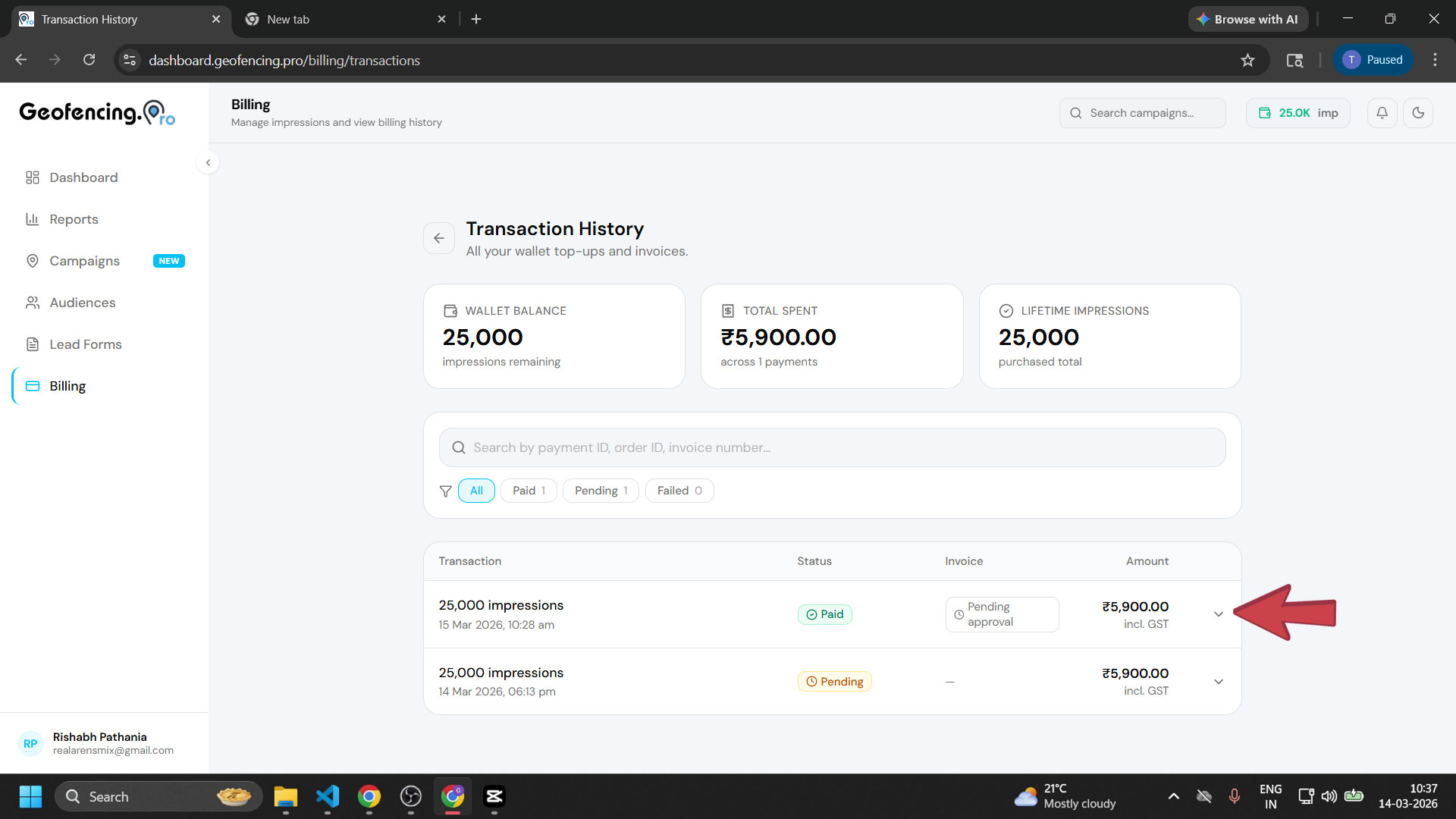Collapse the sidebar with the chevron

coord(208,162)
